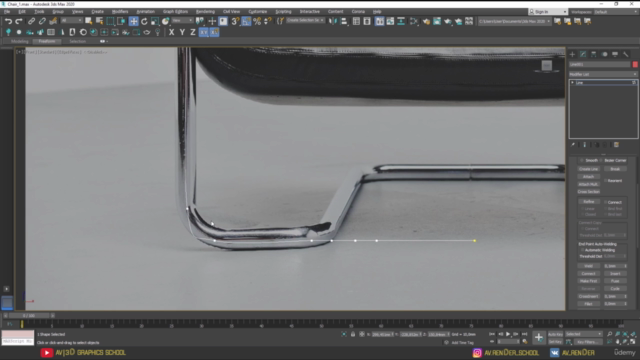
Task: Restrict to Z axis
Action: point(193,32)
